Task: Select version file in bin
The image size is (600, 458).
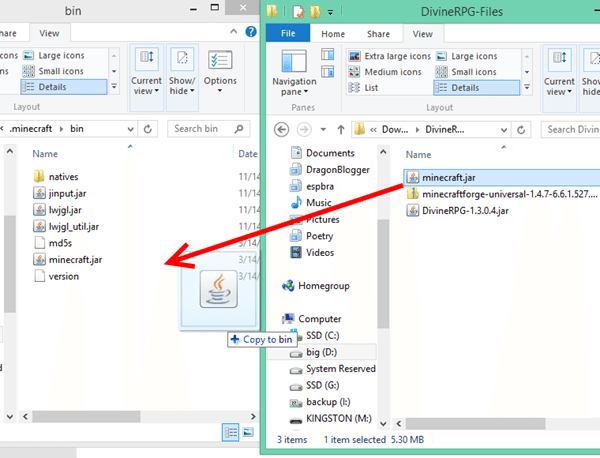Action: coord(56,276)
